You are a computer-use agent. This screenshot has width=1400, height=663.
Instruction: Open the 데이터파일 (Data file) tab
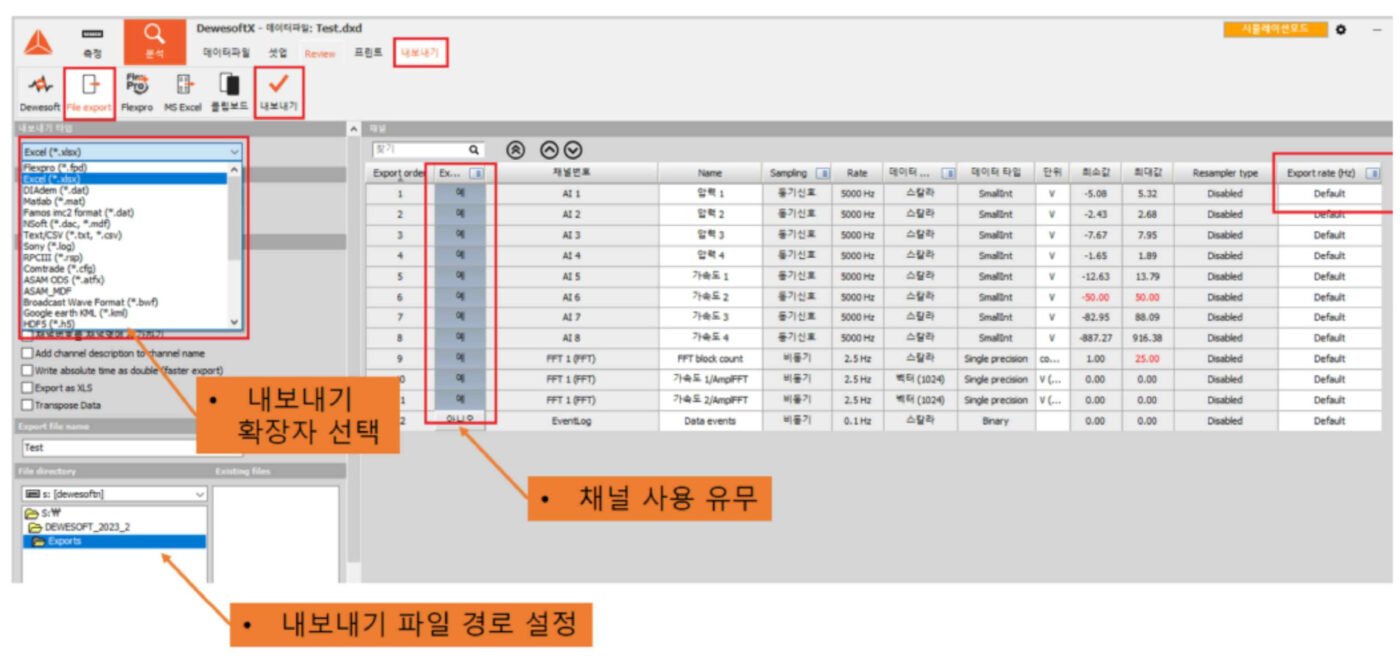(x=227, y=52)
